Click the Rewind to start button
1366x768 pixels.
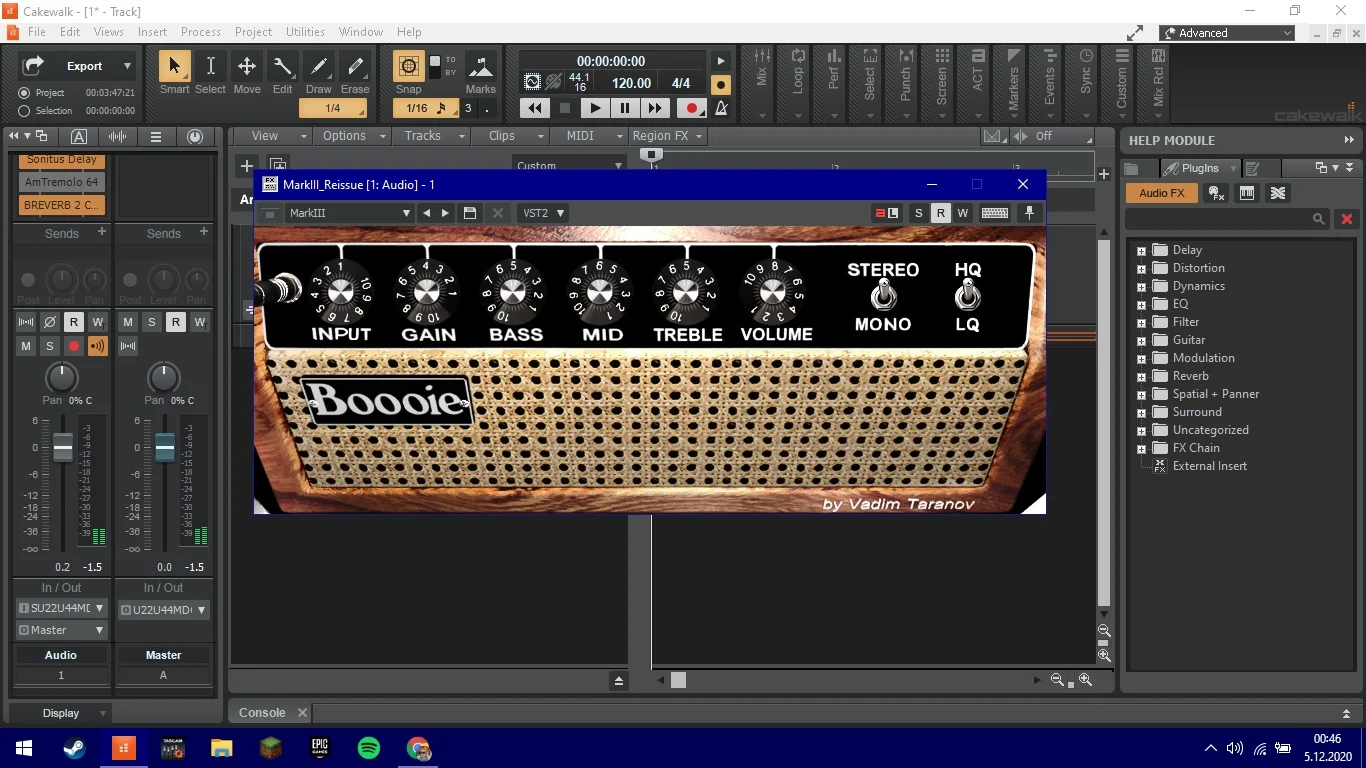535,108
